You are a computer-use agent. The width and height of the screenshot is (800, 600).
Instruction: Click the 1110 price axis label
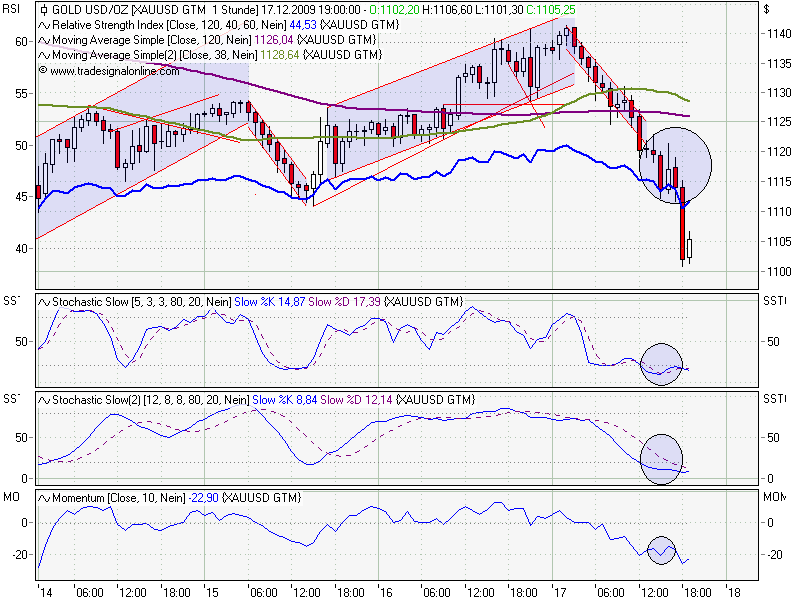point(780,212)
